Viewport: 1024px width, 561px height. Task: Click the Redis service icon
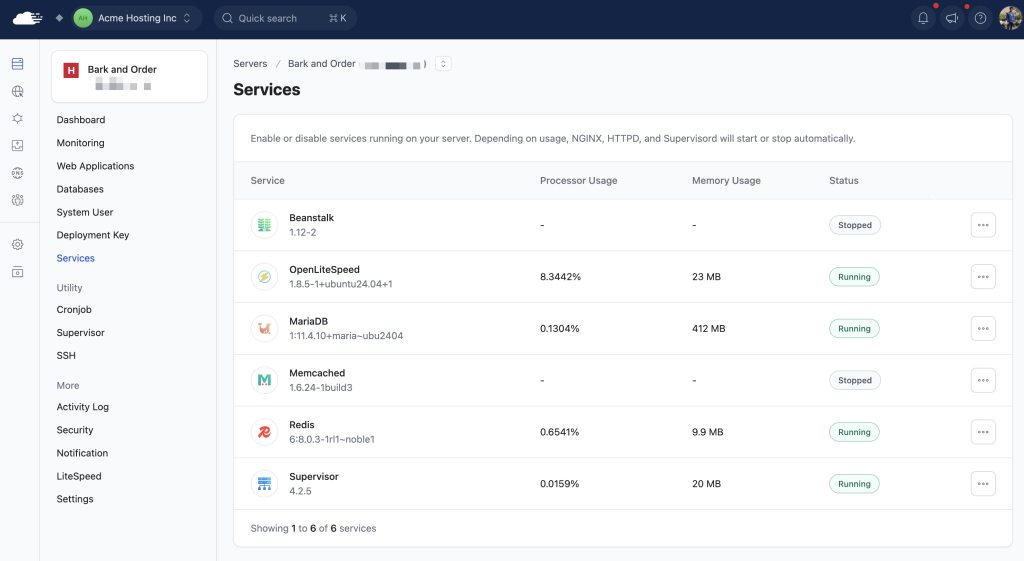click(264, 432)
